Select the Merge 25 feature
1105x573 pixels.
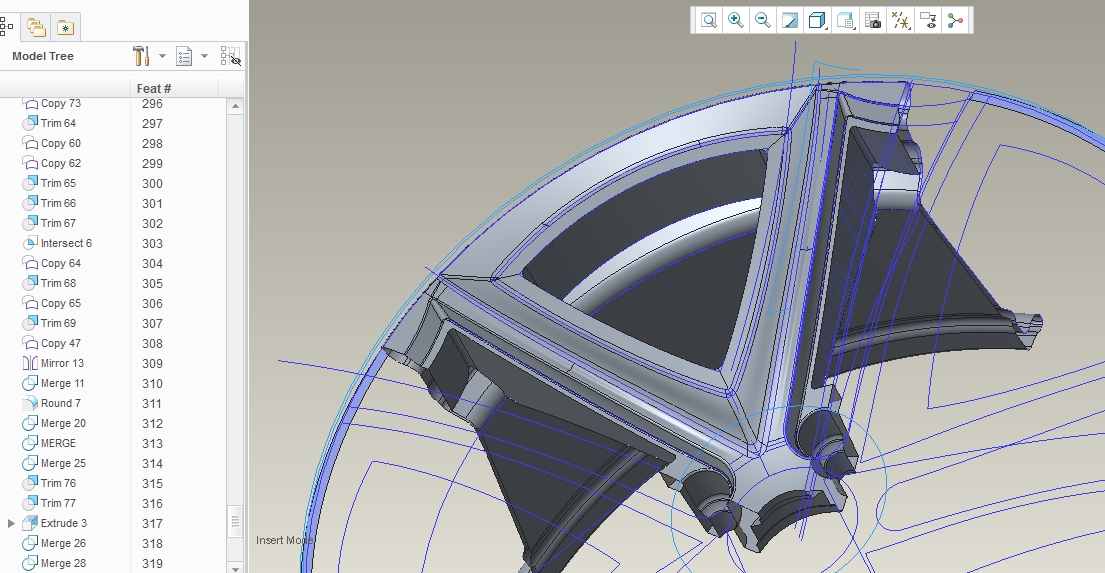pyautogui.click(x=63, y=463)
